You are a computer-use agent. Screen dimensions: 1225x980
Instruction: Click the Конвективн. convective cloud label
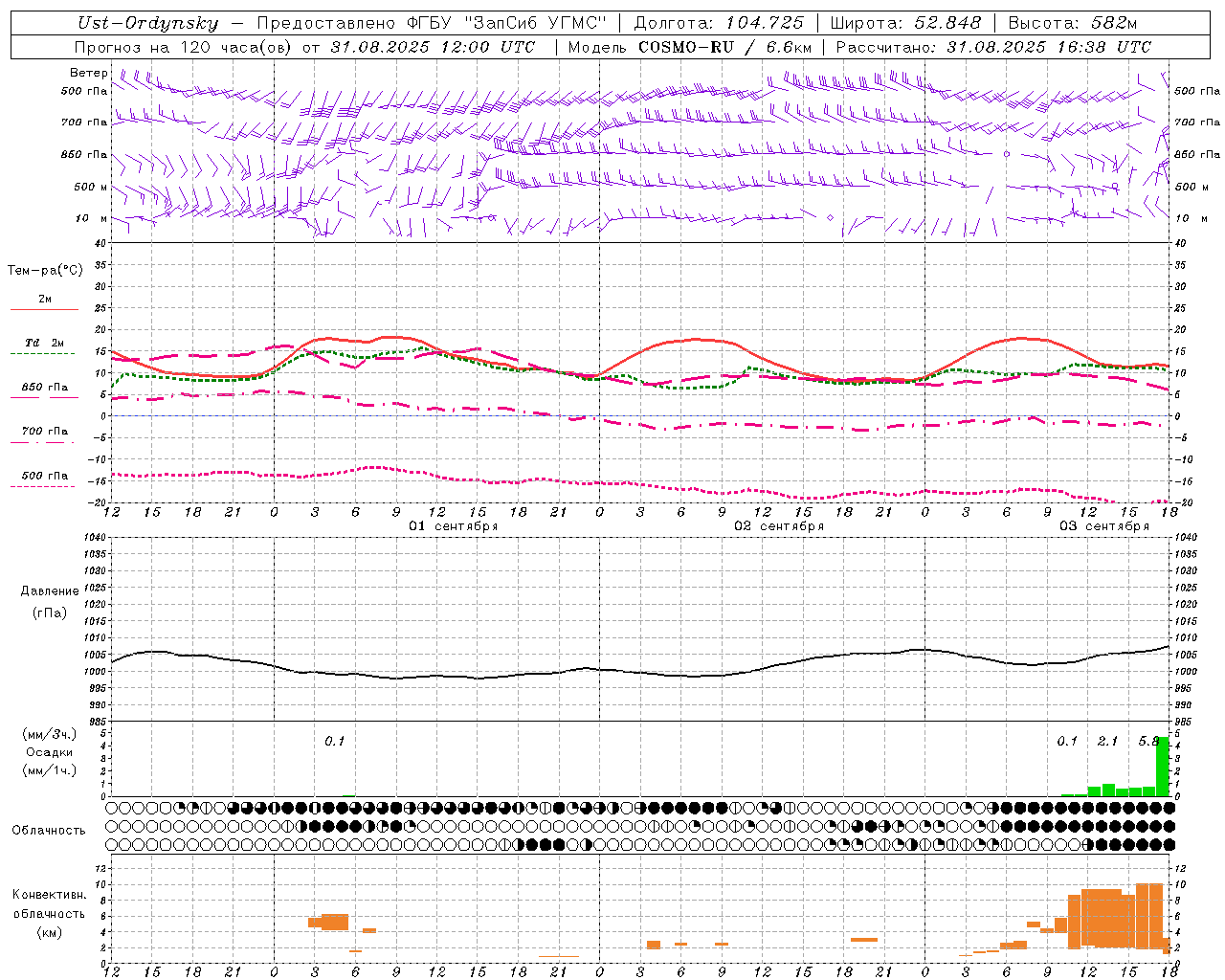click(49, 895)
